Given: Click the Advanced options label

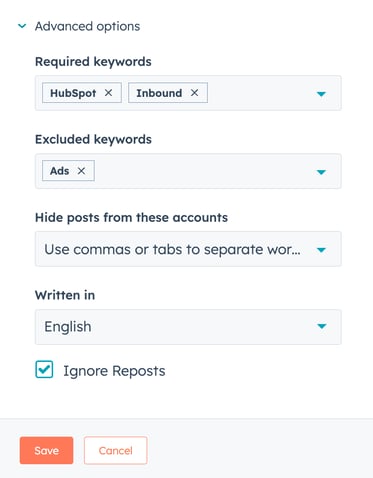Looking at the screenshot, I should (87, 26).
